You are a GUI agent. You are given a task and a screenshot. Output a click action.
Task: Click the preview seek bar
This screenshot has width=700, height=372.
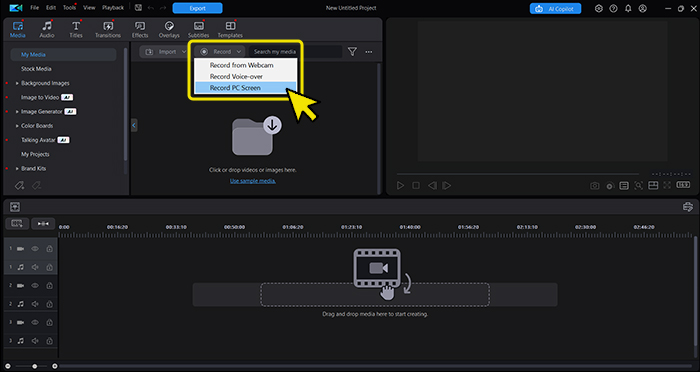[518, 174]
